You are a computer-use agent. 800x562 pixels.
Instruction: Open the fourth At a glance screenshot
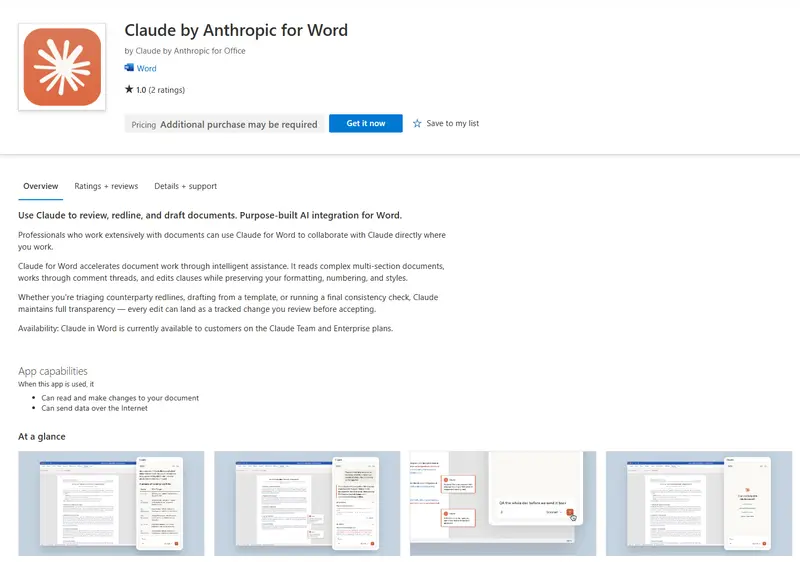[699, 503]
